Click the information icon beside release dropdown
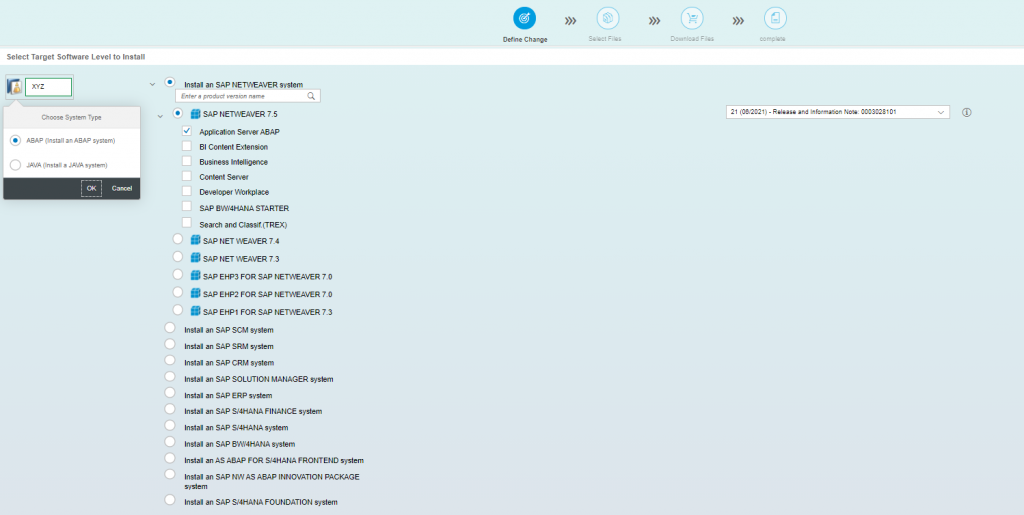The height and width of the screenshot is (515, 1024). tap(967, 112)
